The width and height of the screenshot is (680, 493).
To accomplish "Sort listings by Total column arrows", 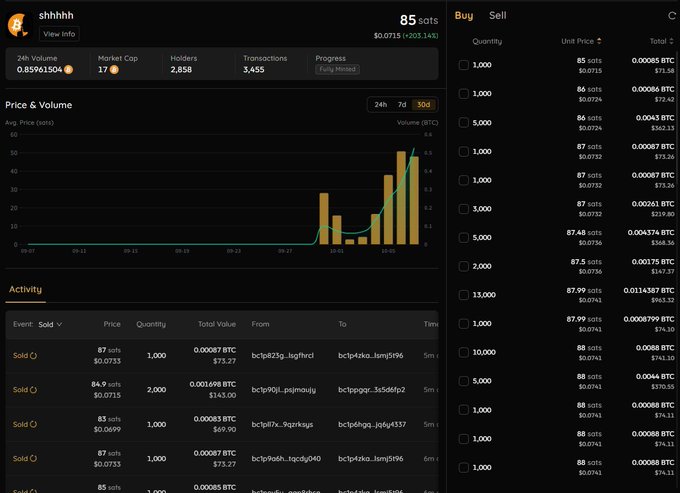I will 672,41.
